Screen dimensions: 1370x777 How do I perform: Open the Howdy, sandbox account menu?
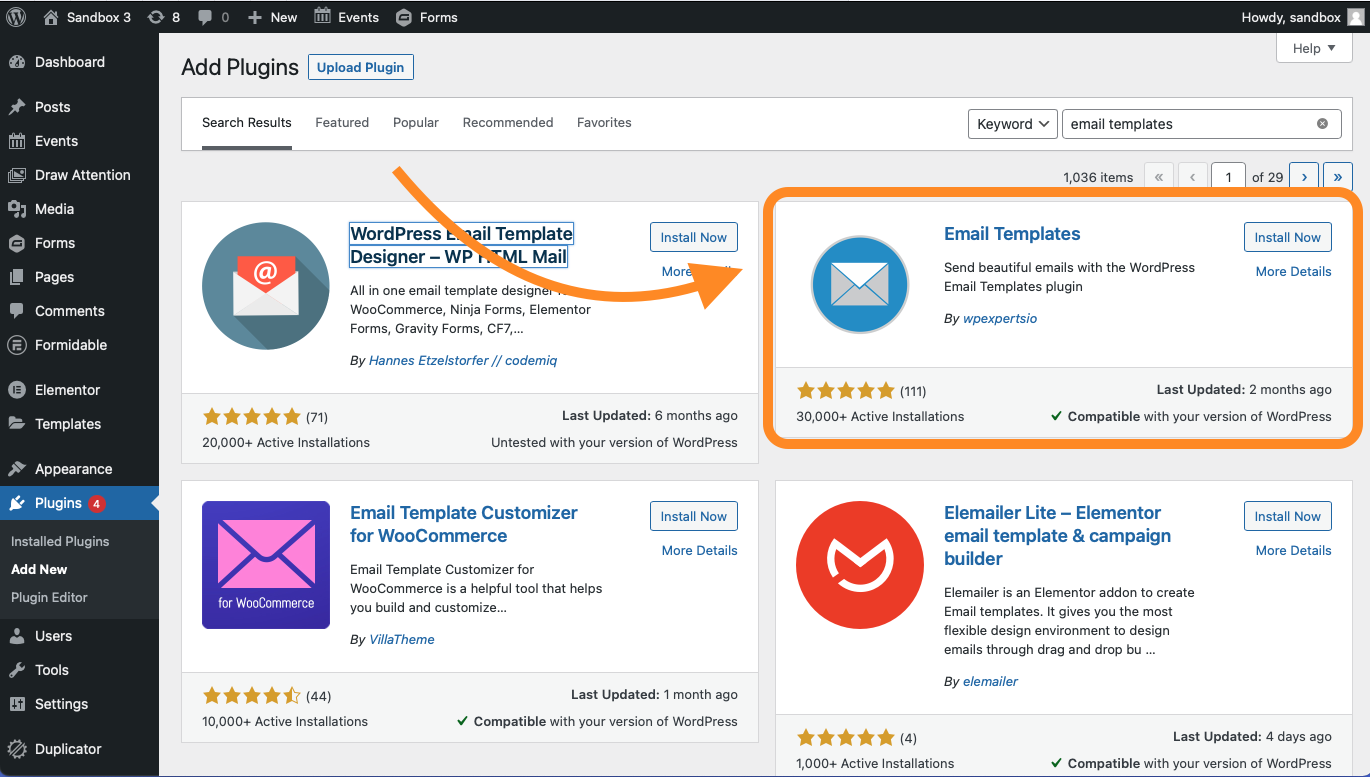point(1291,16)
